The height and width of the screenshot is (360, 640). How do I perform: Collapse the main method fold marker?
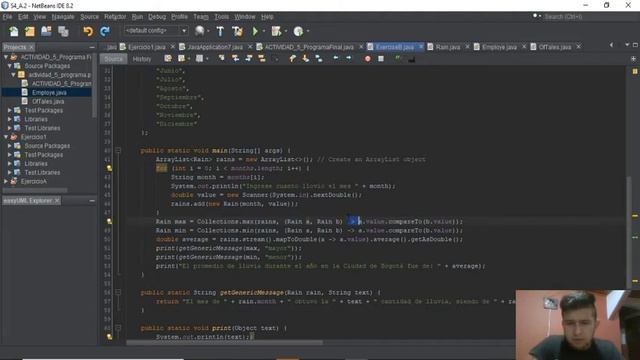[x=118, y=151]
